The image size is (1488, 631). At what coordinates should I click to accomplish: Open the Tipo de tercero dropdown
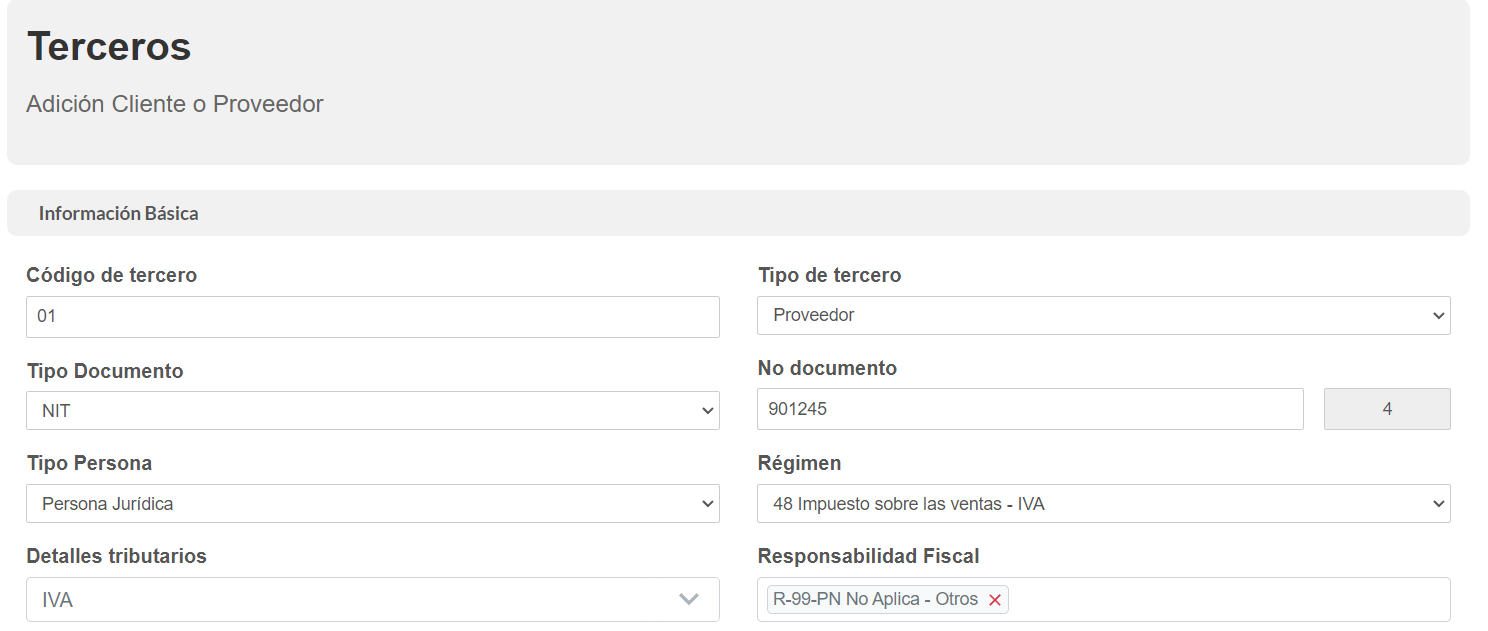pos(1104,315)
